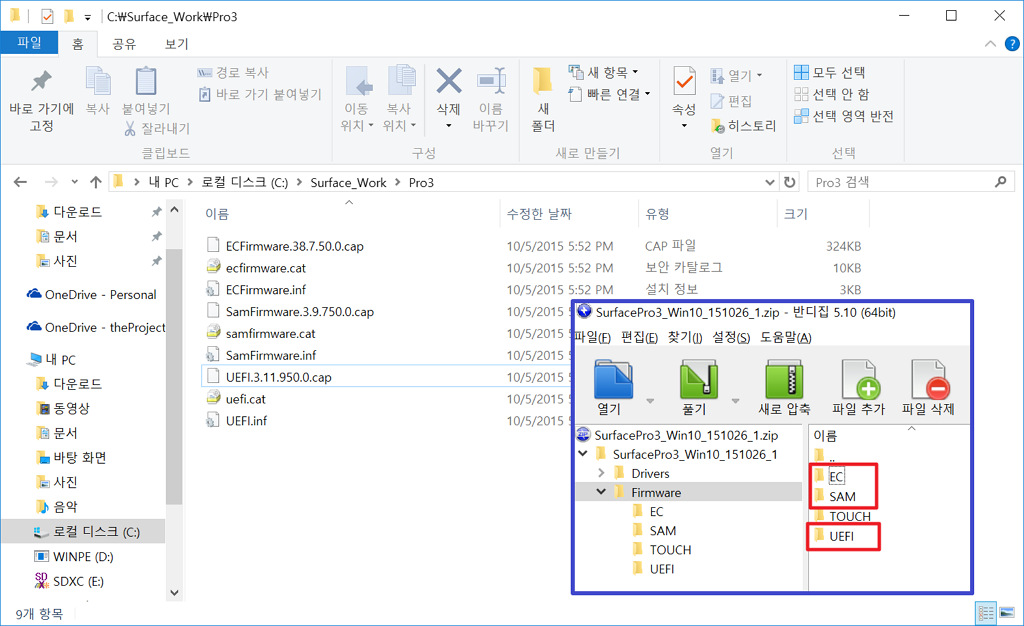
Task: Sort by Date modified (수정한 날짜) header
Action: click(539, 213)
